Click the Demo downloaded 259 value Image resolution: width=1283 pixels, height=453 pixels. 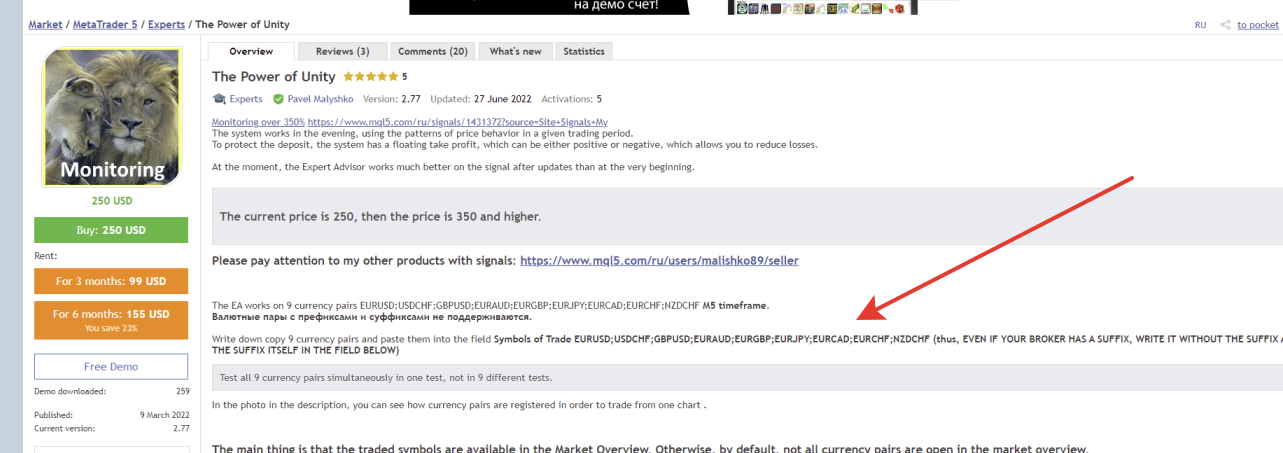click(182, 391)
